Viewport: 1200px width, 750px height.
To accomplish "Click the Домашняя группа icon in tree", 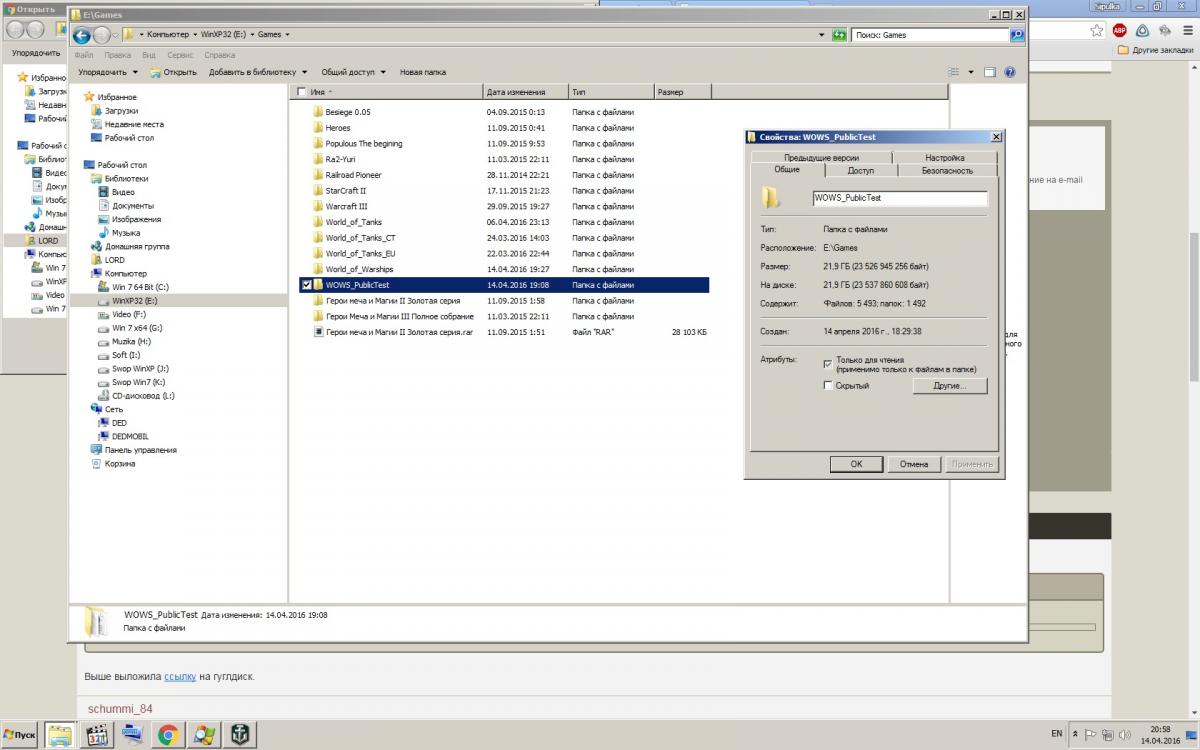I will pos(97,246).
